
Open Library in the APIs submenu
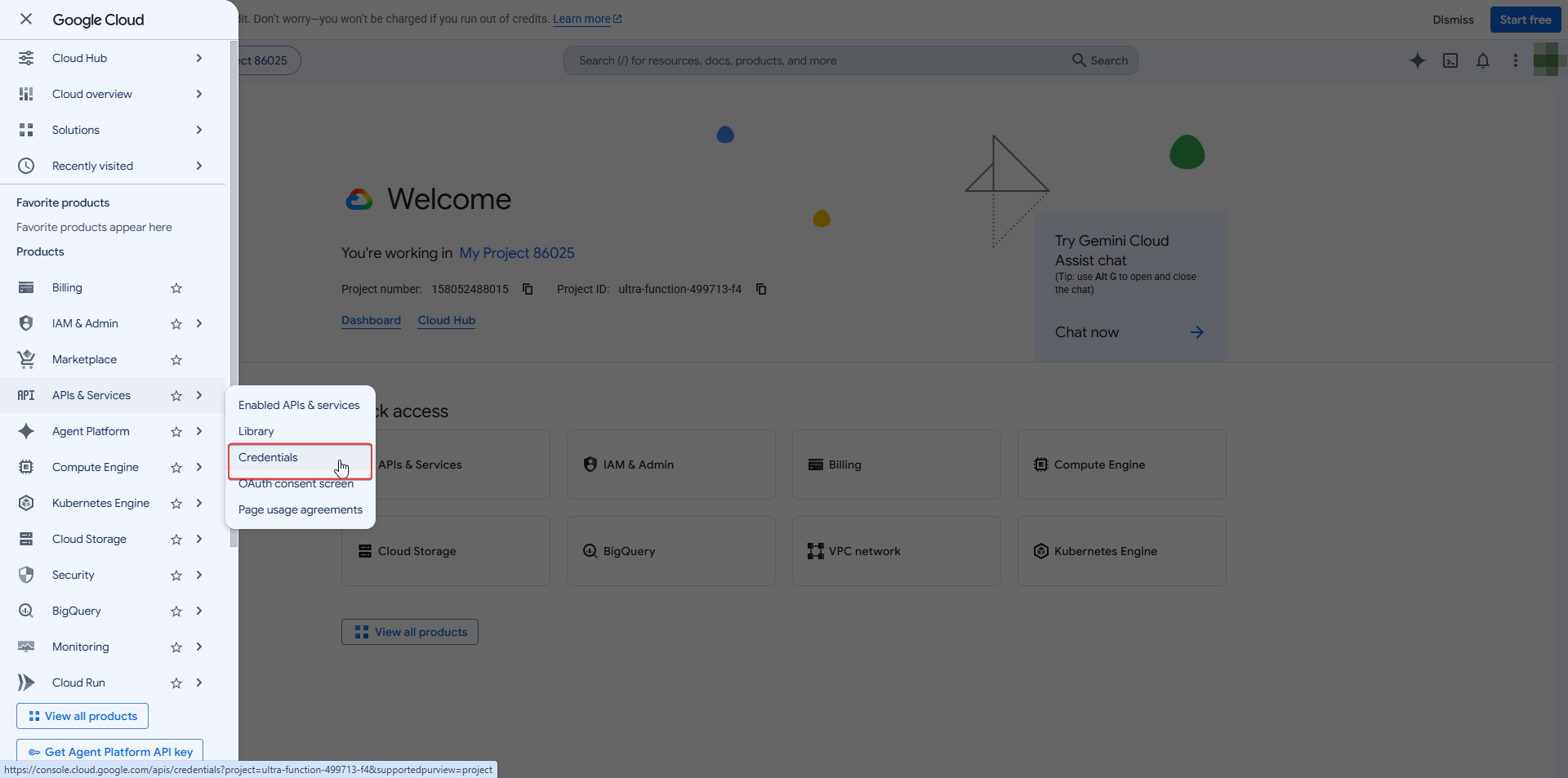pyautogui.click(x=300, y=431)
